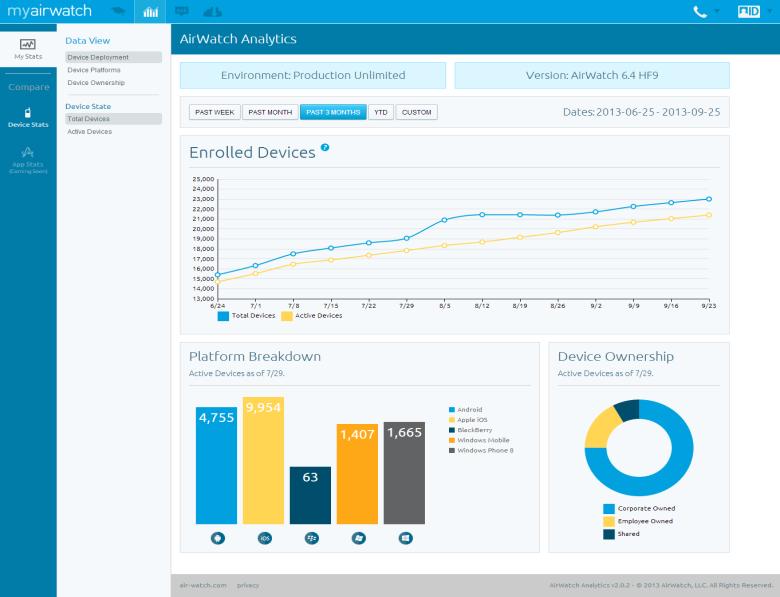Click the Employee Owned legend swatch

coord(609,521)
